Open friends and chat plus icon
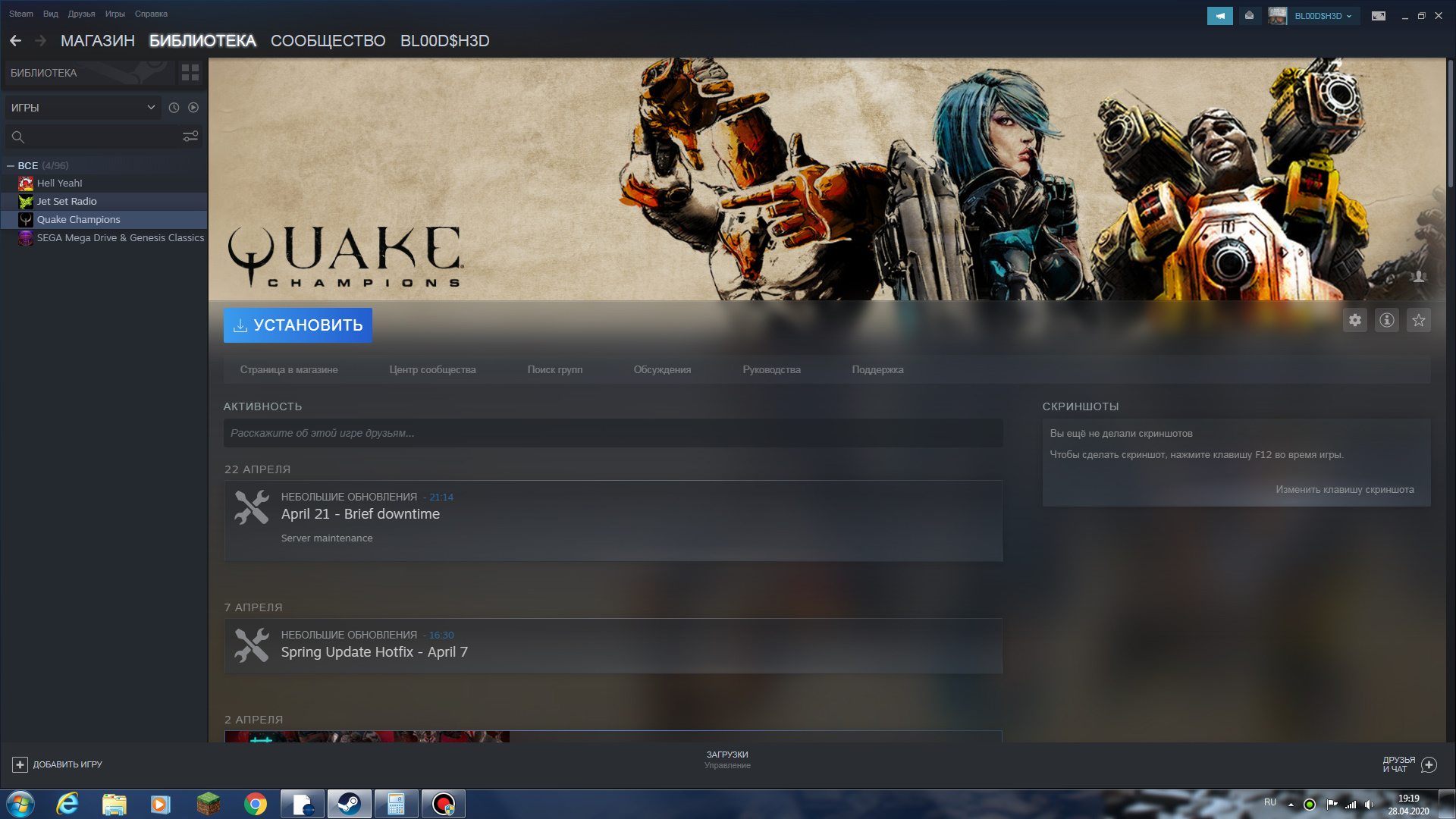The height and width of the screenshot is (819, 1456). click(1429, 764)
